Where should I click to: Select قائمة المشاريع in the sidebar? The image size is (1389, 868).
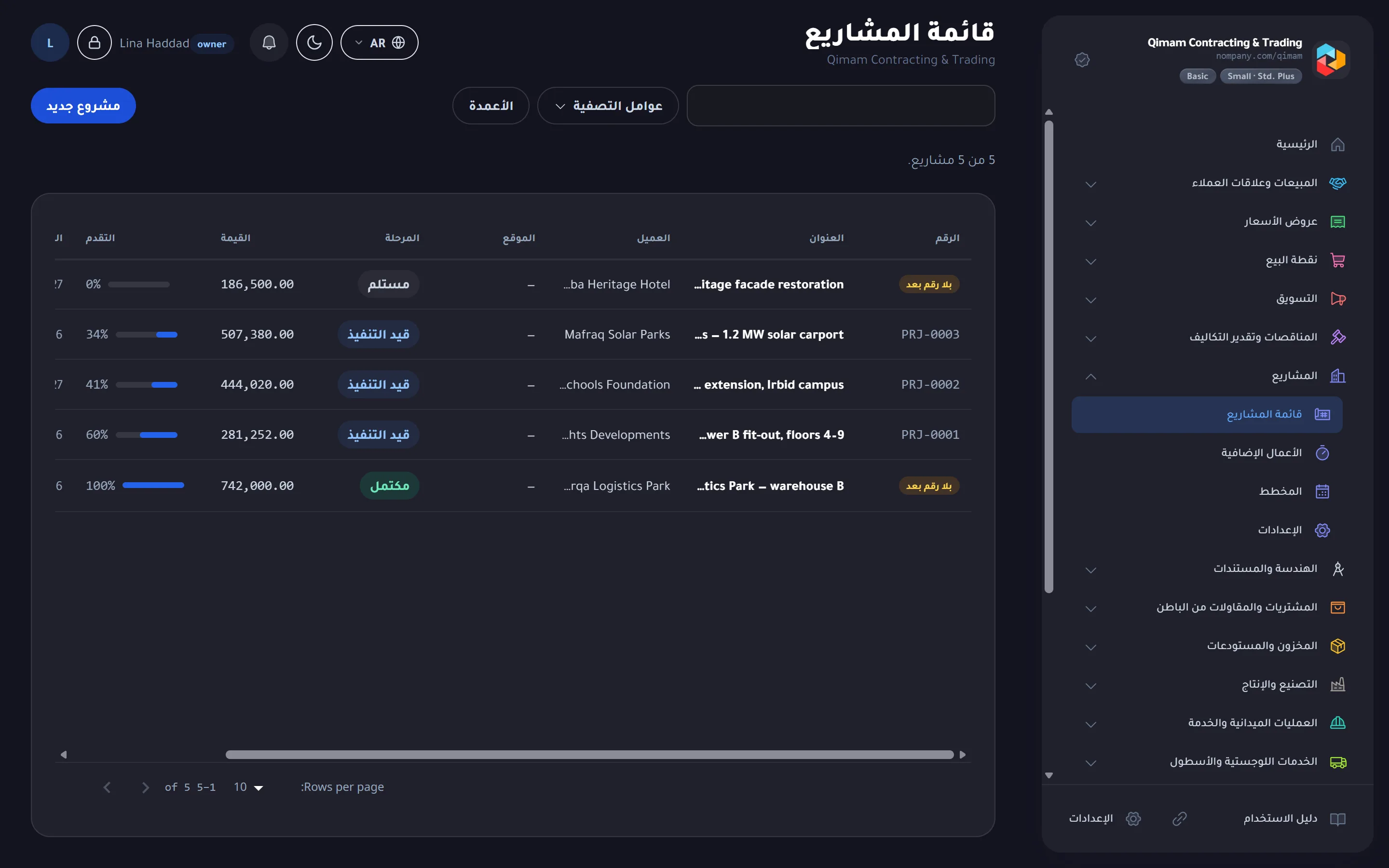click(x=1207, y=415)
